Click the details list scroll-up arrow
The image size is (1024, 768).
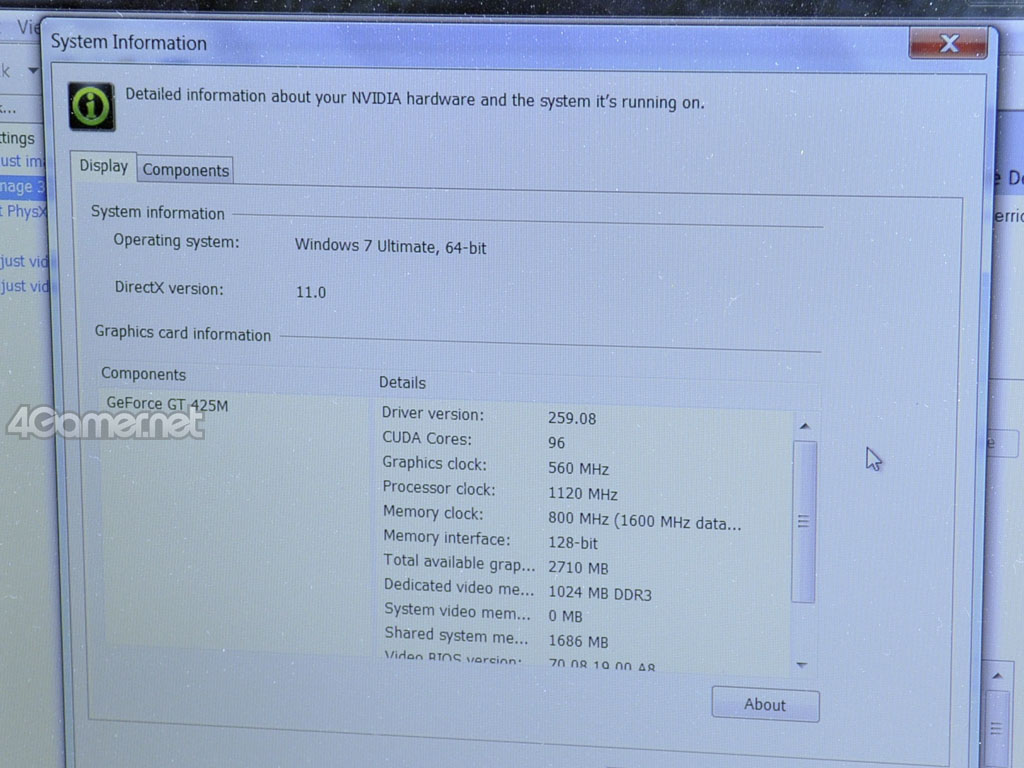pos(805,426)
